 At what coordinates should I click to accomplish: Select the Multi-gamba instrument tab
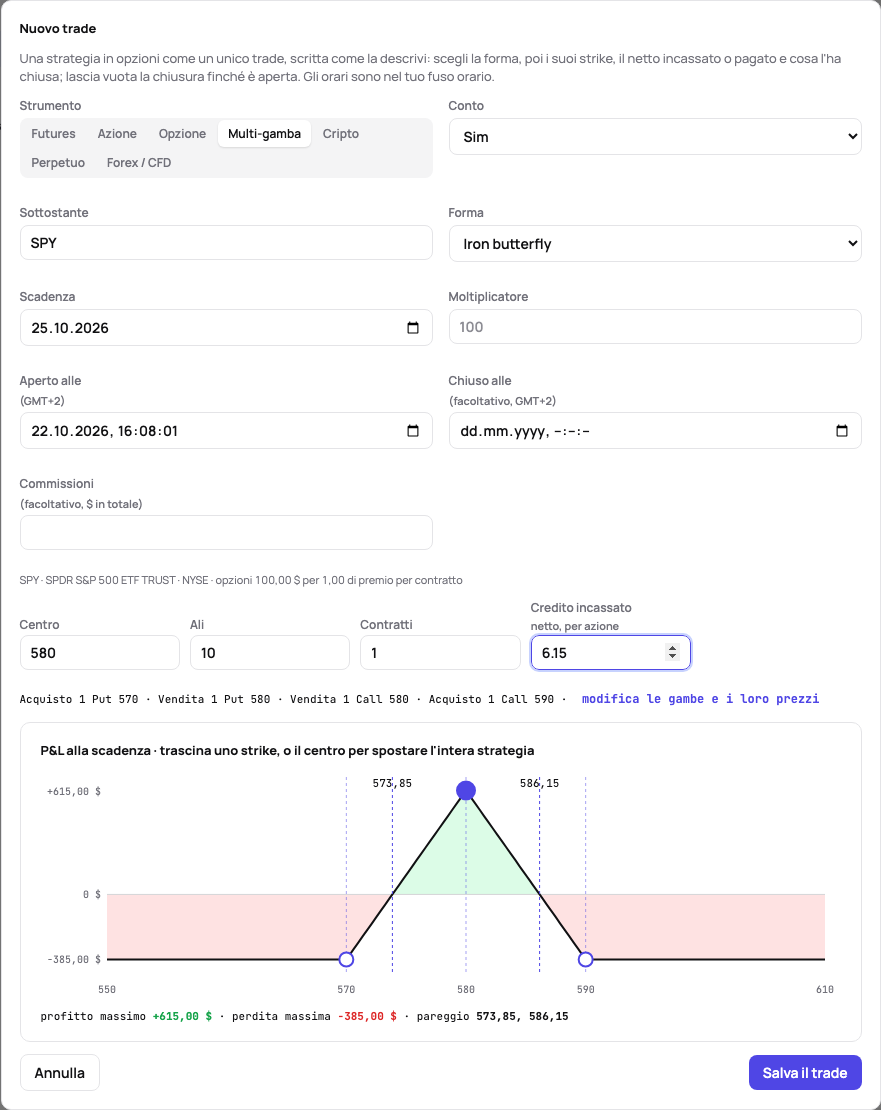pos(265,134)
